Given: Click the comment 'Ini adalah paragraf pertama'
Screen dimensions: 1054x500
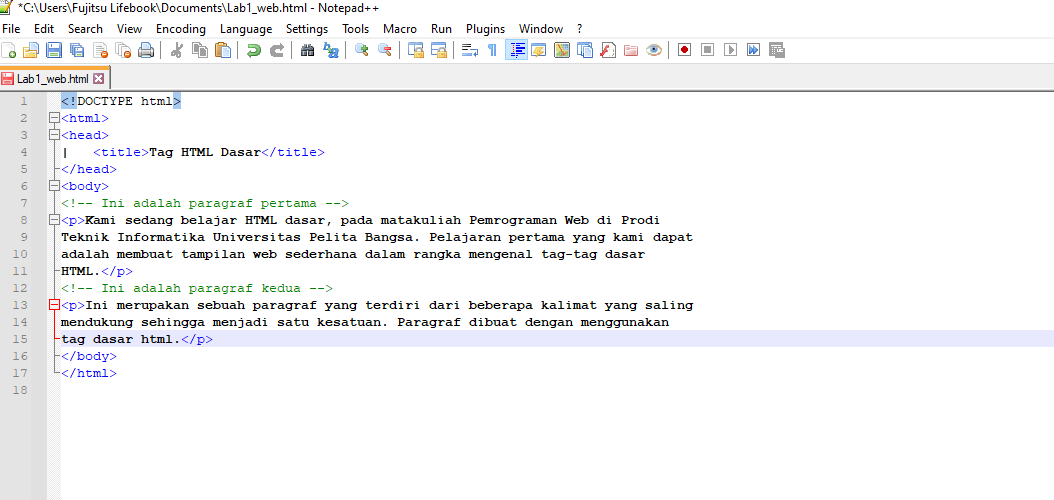Looking at the screenshot, I should point(205,204).
